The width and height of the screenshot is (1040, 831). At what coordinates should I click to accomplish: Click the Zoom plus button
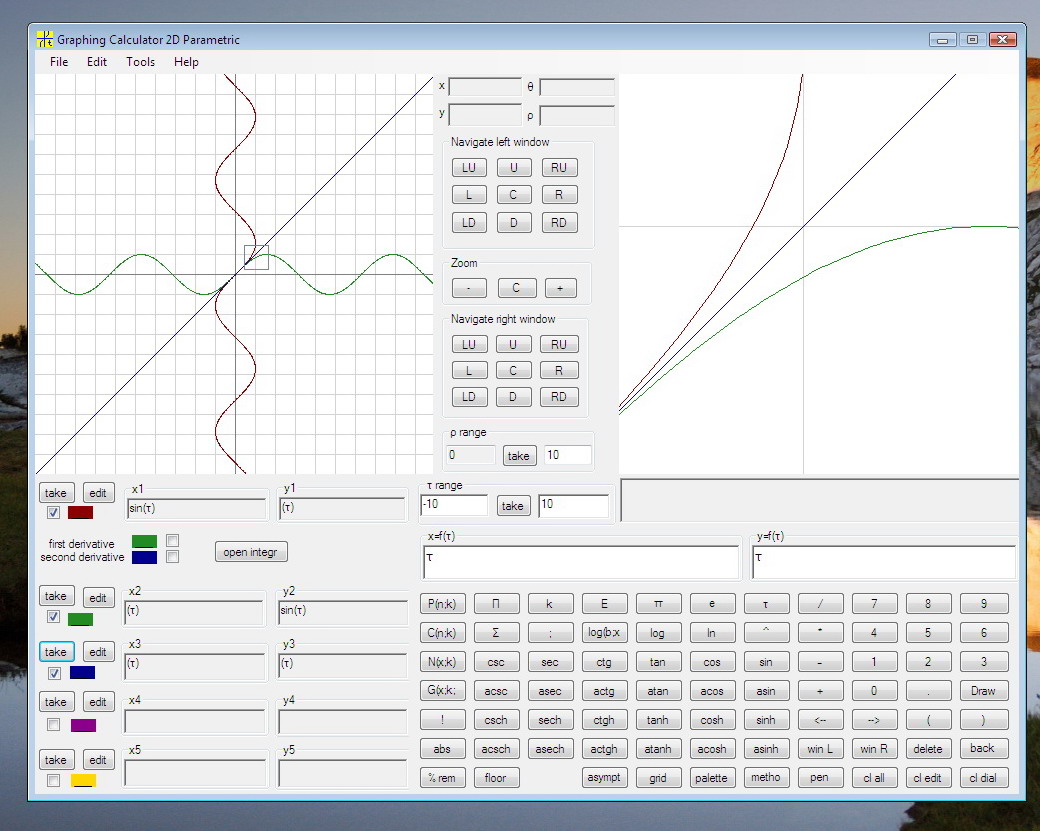point(560,288)
